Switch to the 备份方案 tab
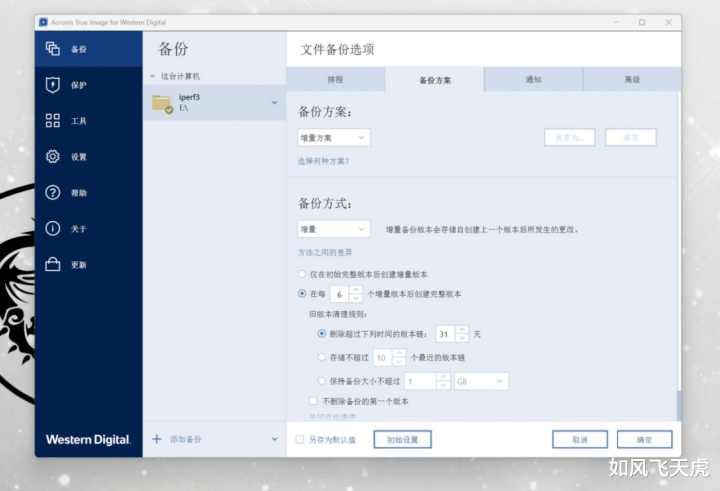720x491 pixels. [434, 80]
